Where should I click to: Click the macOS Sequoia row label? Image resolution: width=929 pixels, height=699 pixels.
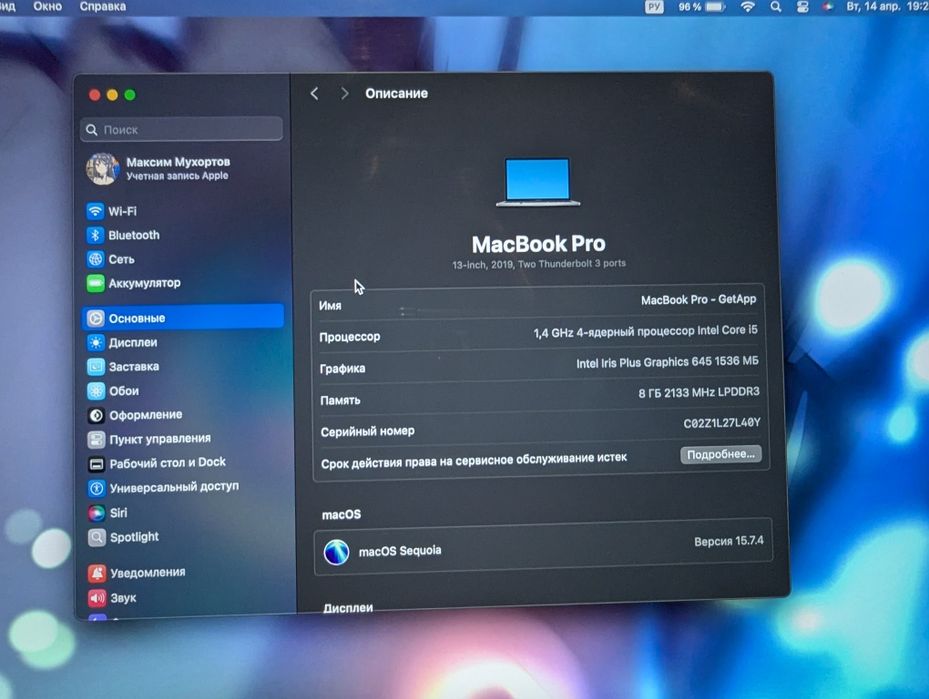(400, 551)
